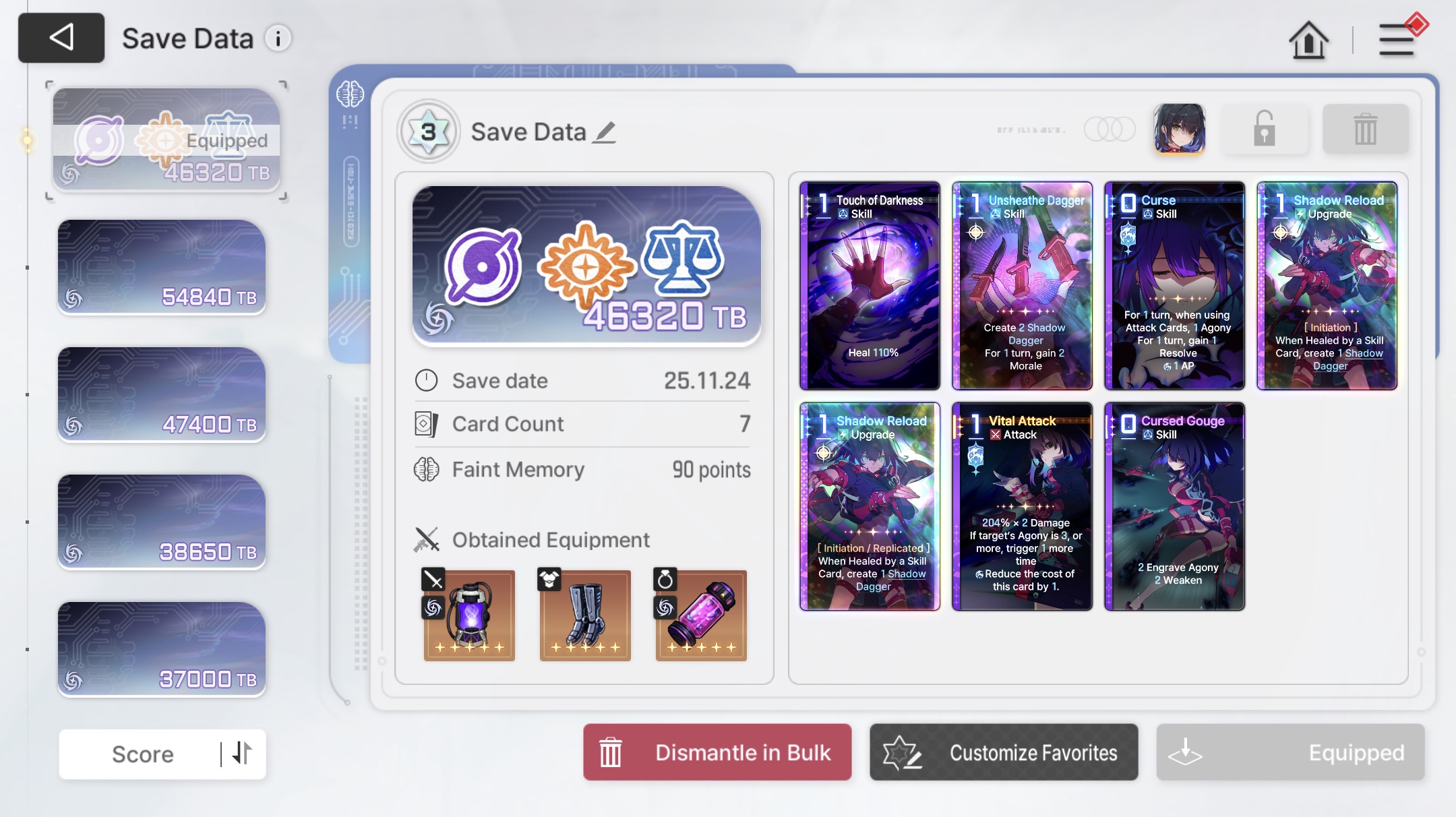Click the trash icon to delete save
1456x817 pixels.
coord(1365,129)
